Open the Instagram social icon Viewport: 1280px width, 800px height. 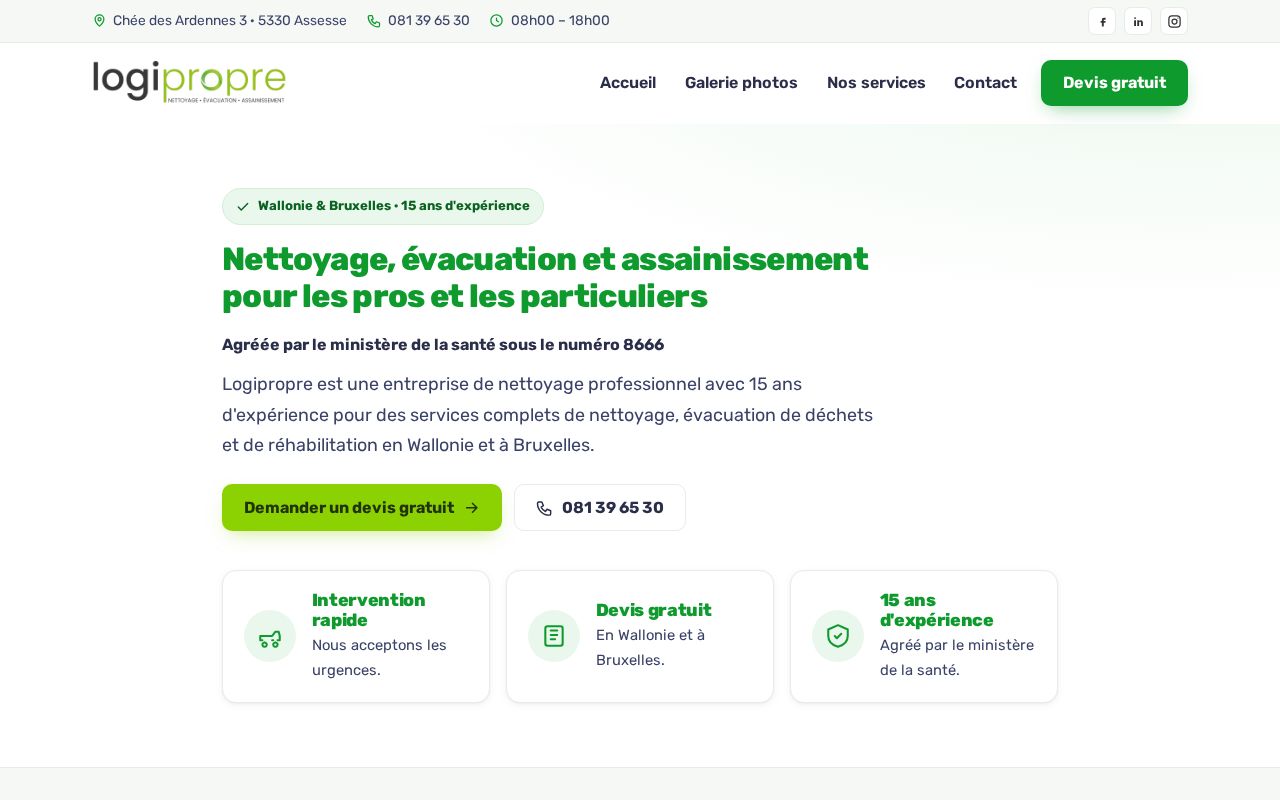pos(1174,21)
